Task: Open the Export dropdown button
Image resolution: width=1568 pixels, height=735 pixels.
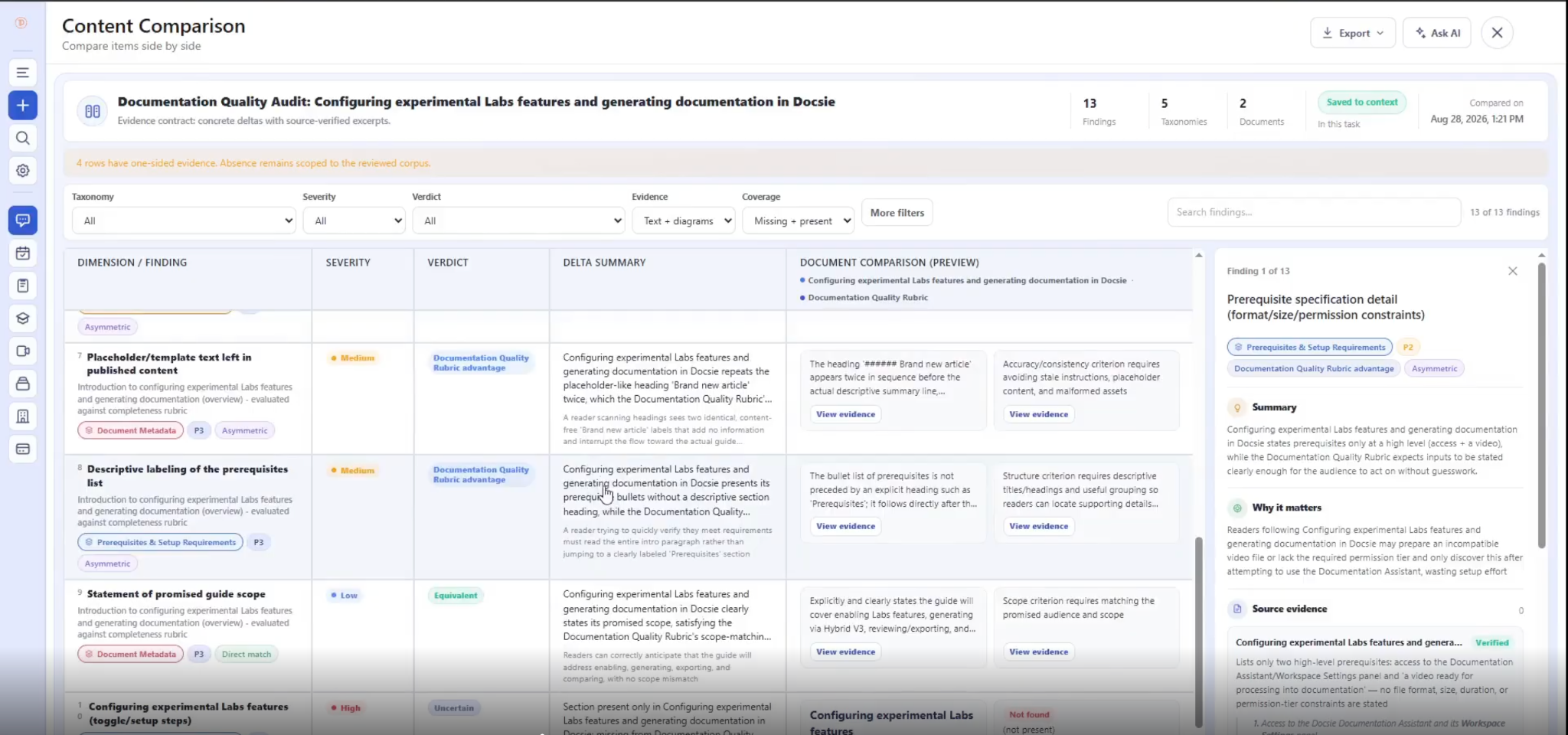Action: pyautogui.click(x=1353, y=33)
